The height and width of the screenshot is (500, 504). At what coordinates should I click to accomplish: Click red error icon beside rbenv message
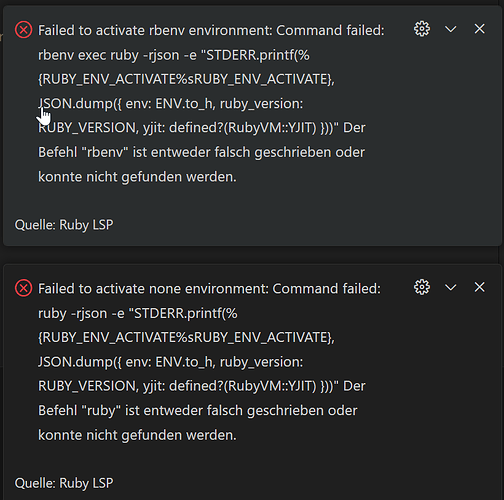(23, 30)
